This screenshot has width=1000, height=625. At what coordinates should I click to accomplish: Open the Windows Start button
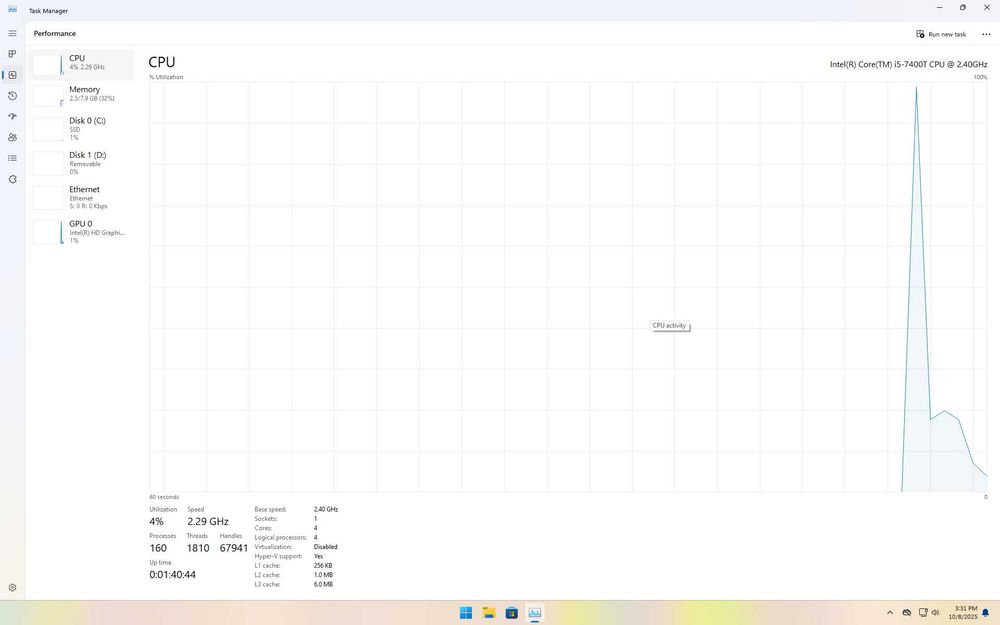[x=466, y=613]
